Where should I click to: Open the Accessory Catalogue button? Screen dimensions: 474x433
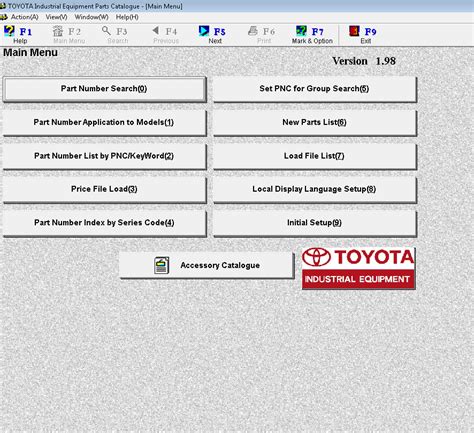tap(207, 265)
